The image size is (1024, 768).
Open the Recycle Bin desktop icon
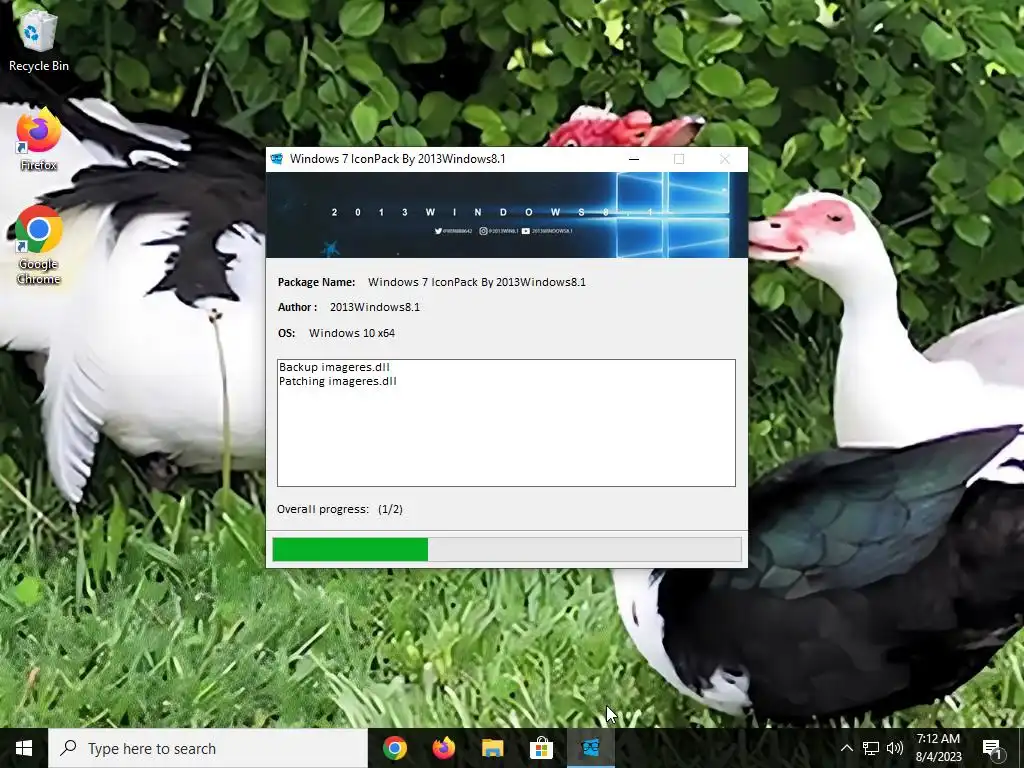pyautogui.click(x=39, y=40)
